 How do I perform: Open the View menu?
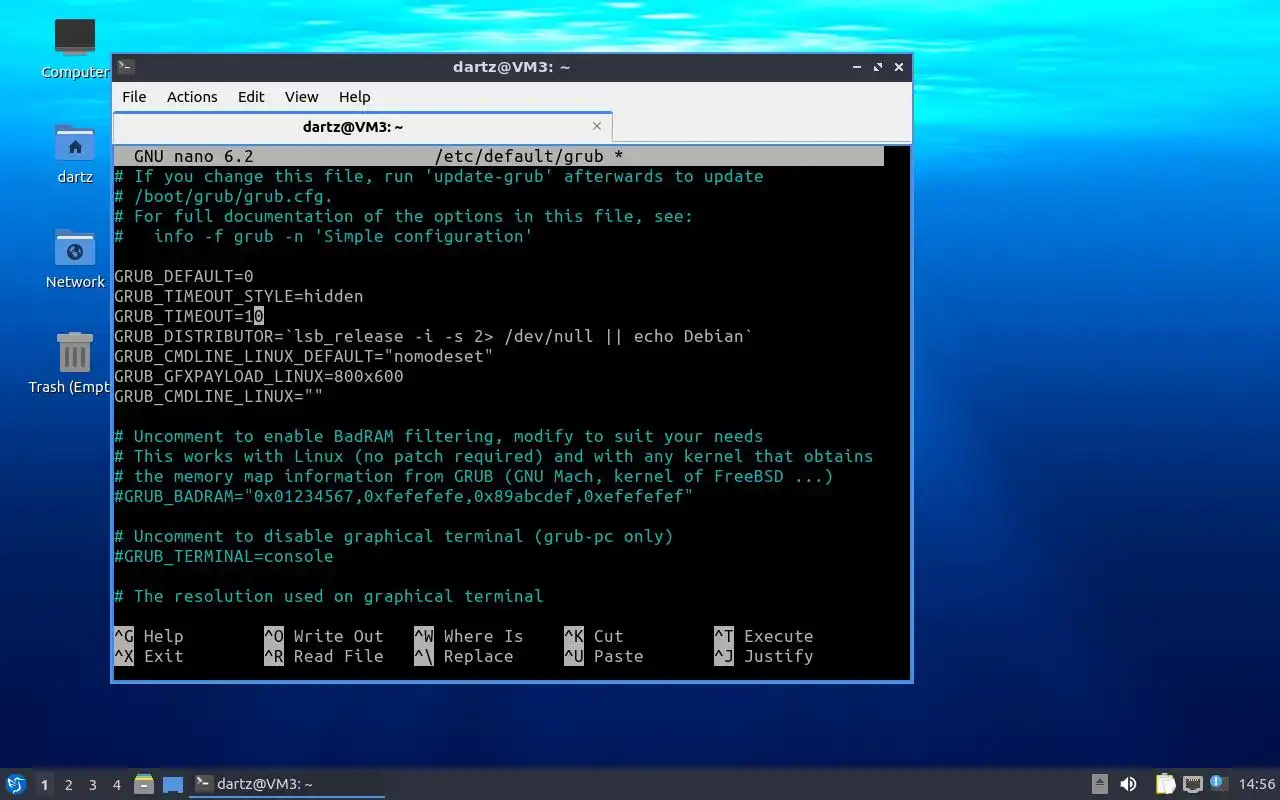click(301, 97)
